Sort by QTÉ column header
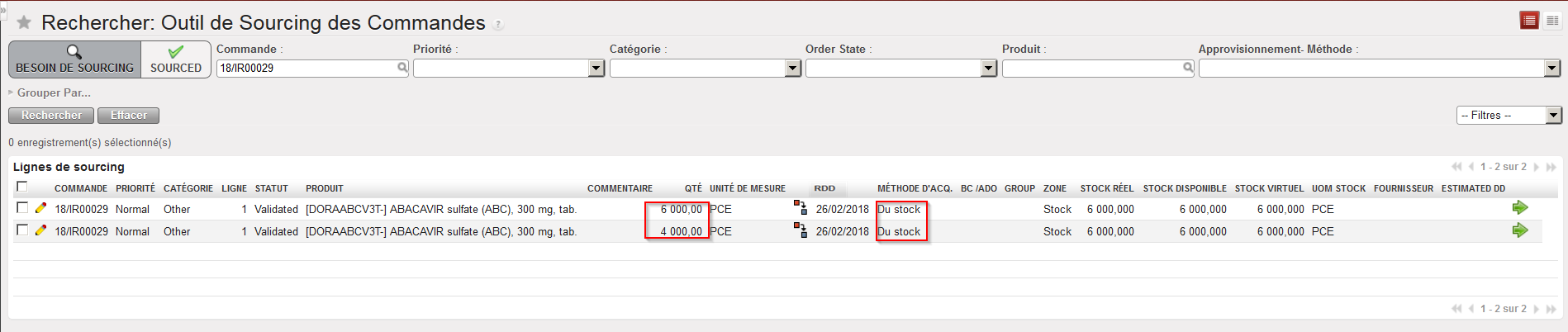The image size is (1568, 332). click(x=693, y=188)
